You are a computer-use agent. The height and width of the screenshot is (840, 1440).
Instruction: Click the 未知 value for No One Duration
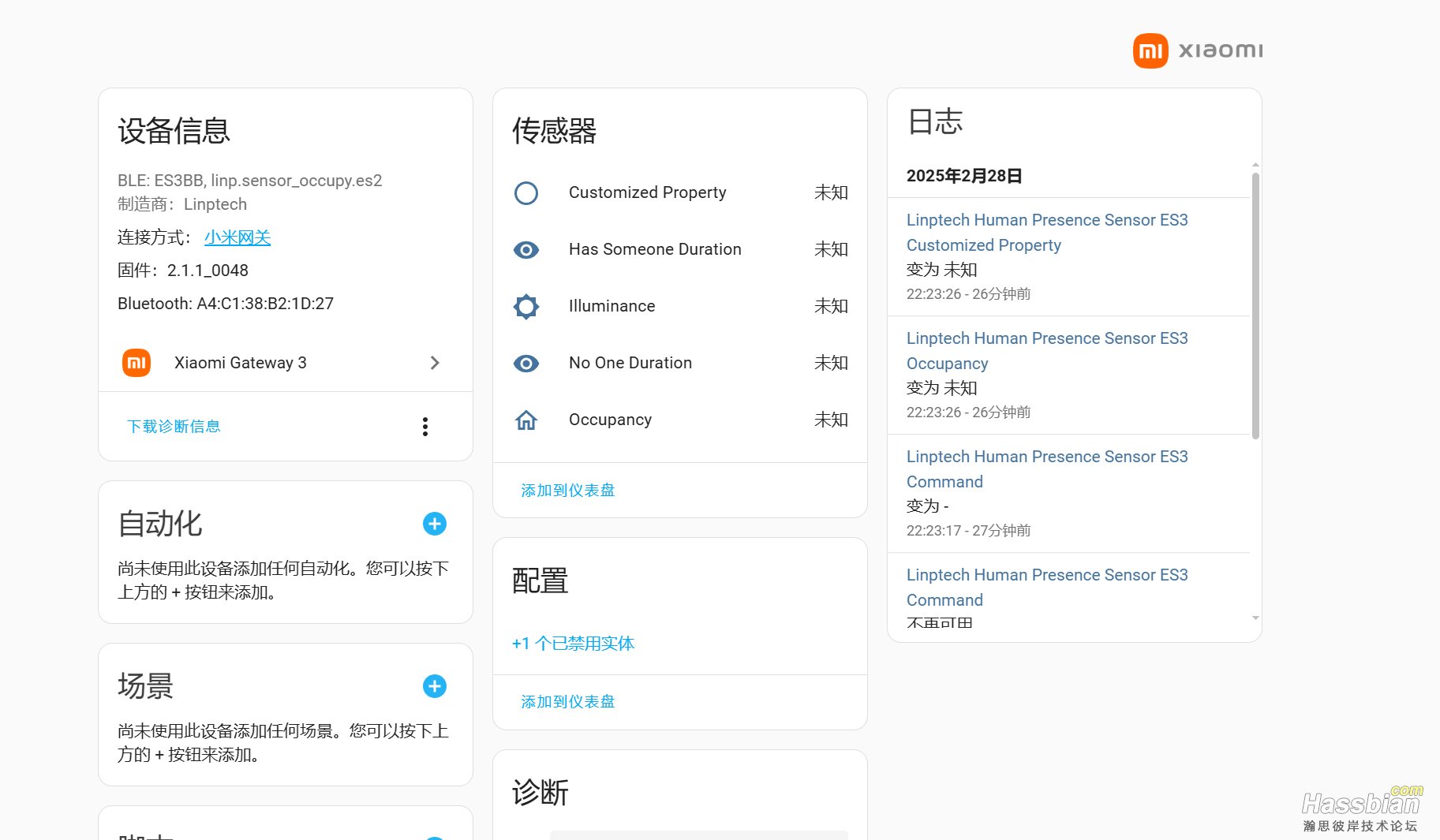point(831,363)
